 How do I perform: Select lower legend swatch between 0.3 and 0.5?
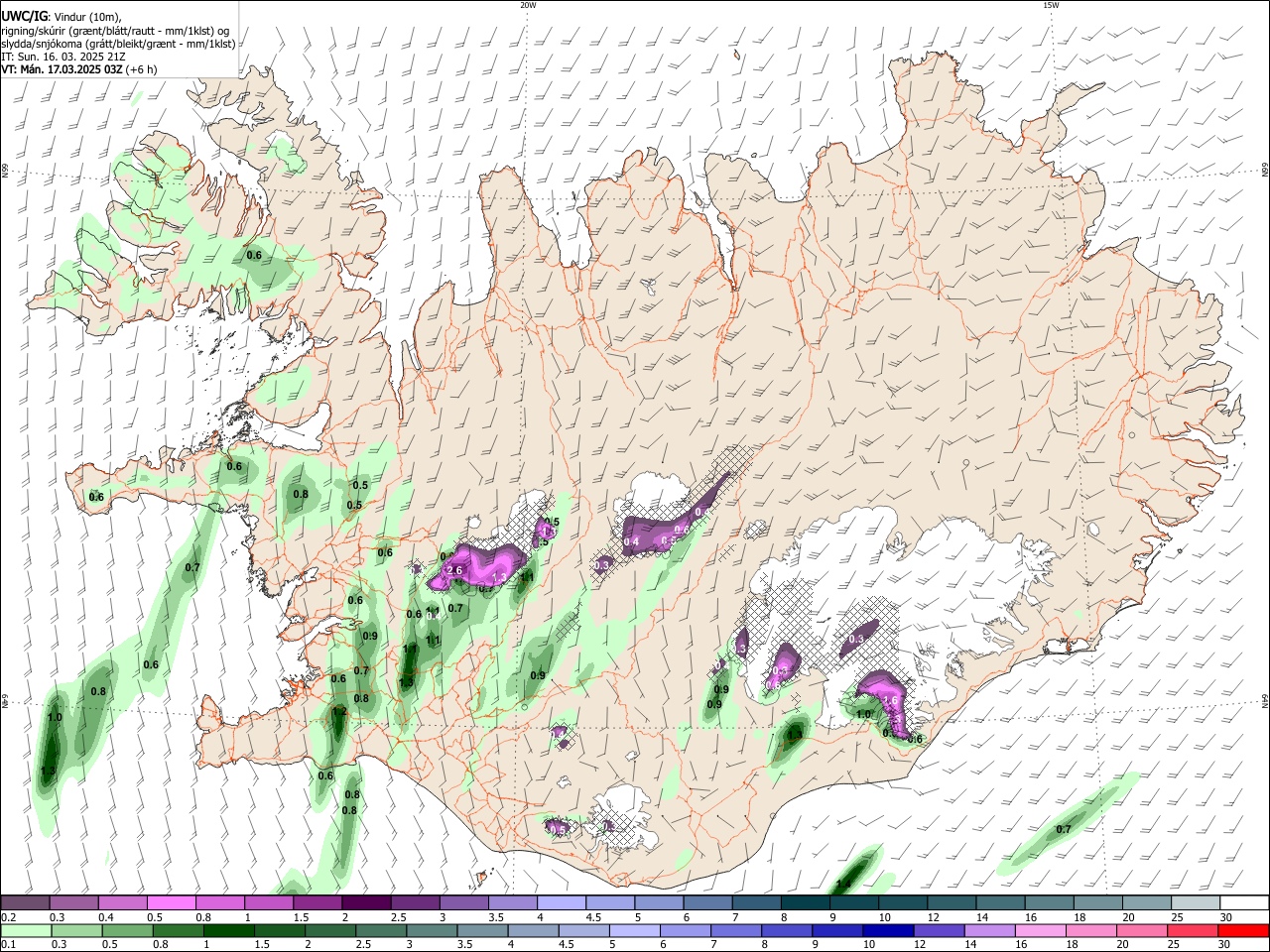(x=76, y=930)
